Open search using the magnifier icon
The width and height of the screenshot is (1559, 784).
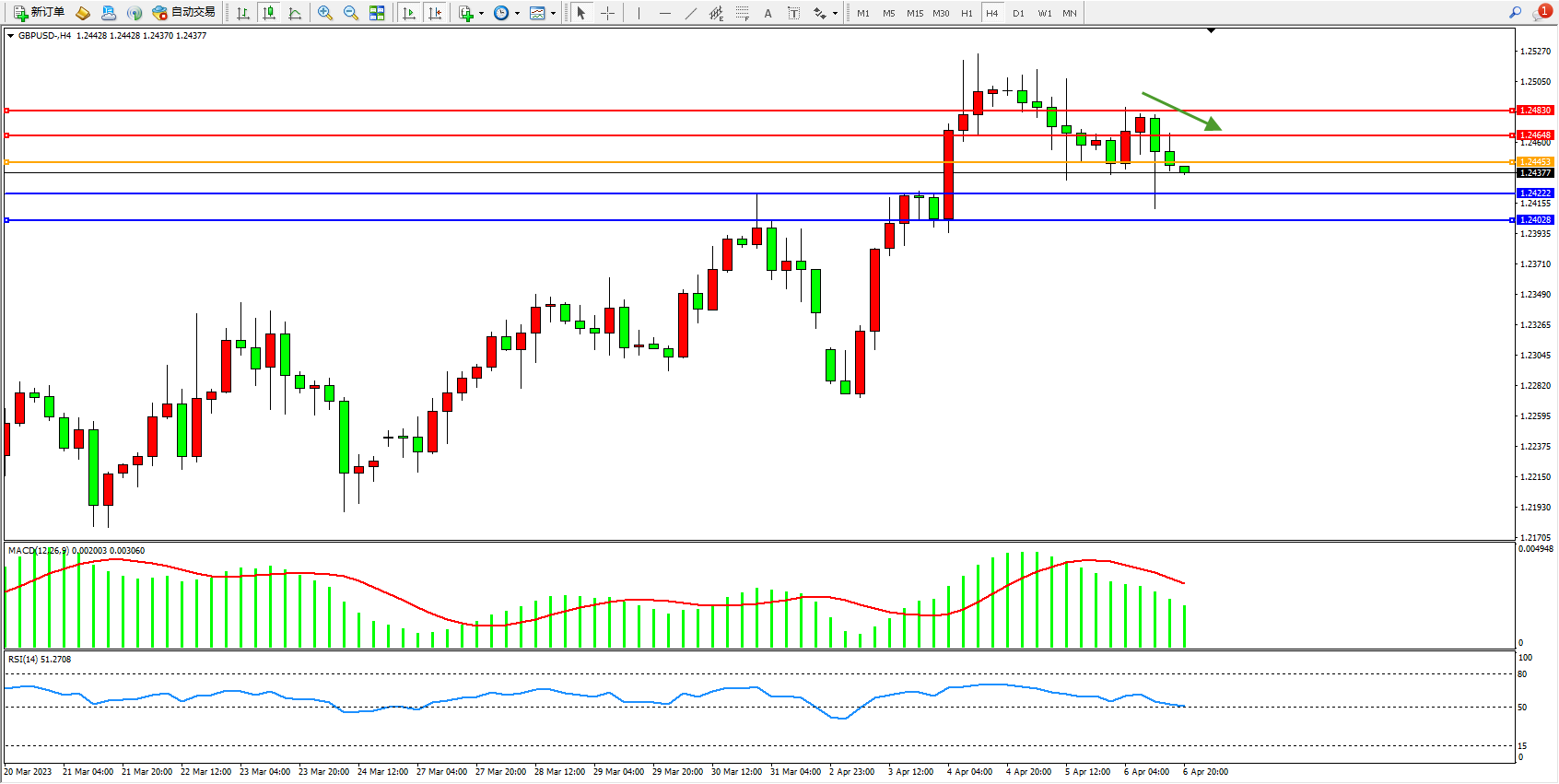coord(1515,13)
